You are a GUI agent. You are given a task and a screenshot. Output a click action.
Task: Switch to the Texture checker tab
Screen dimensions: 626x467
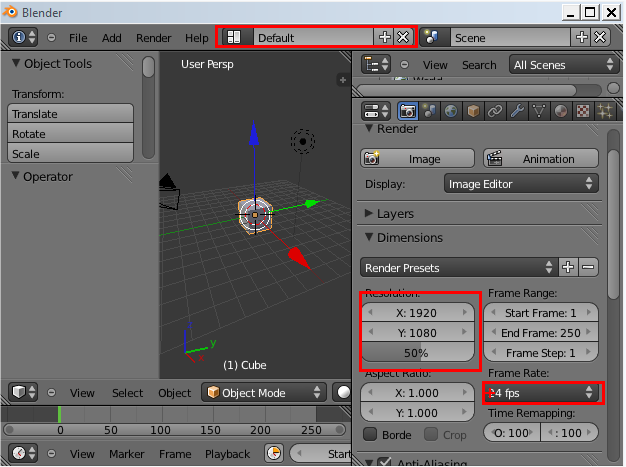tap(583, 111)
